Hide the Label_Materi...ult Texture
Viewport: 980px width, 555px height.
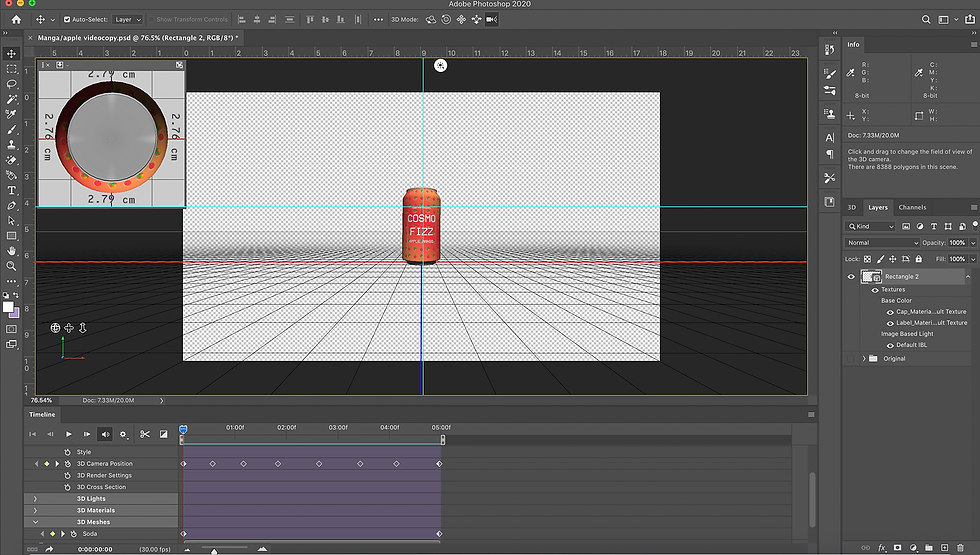tap(890, 323)
